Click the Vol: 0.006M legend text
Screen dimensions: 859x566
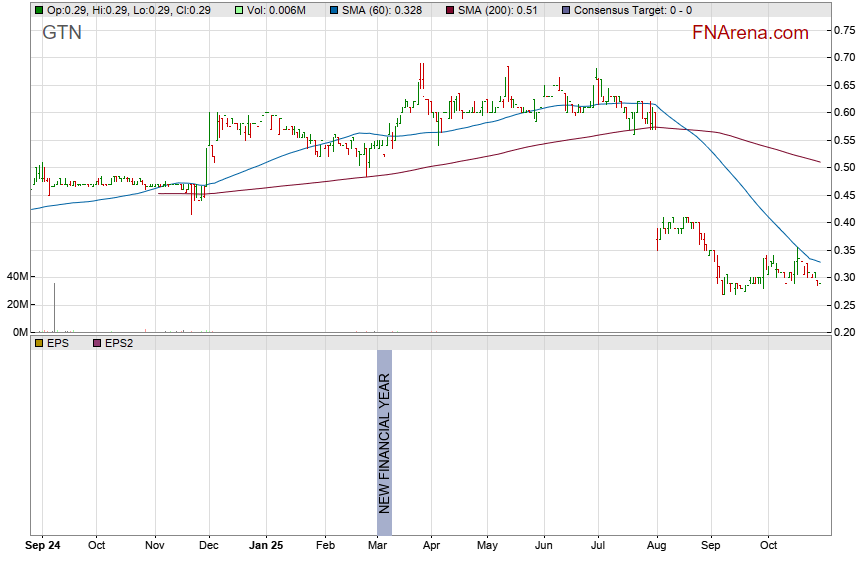[x=282, y=9]
